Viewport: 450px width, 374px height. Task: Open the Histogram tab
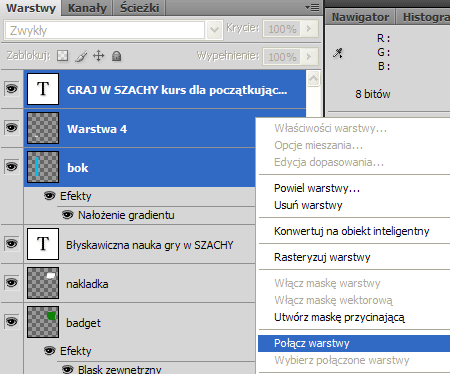click(x=424, y=17)
